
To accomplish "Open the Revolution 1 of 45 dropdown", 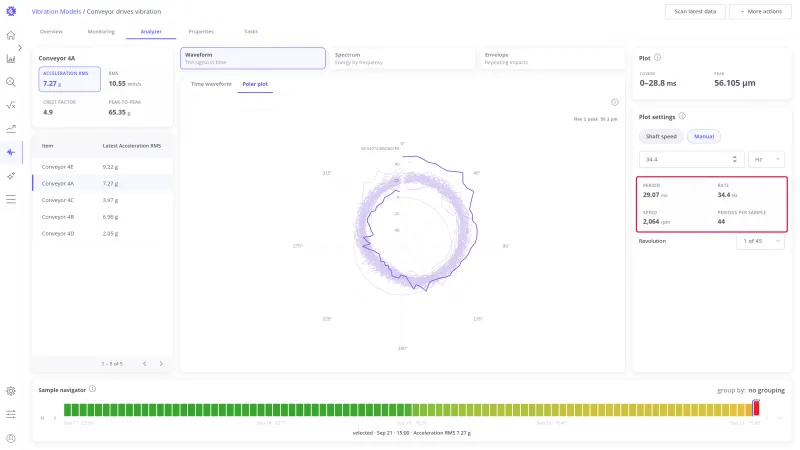I will coord(761,241).
